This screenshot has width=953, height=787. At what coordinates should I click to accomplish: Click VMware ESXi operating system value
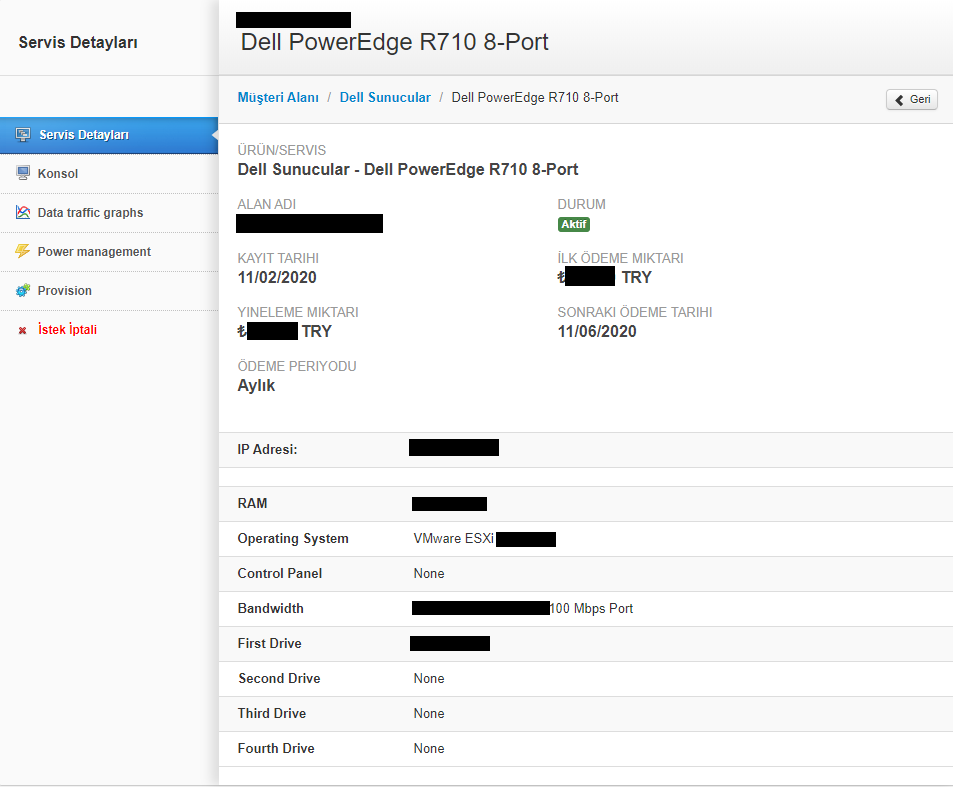(x=453, y=538)
